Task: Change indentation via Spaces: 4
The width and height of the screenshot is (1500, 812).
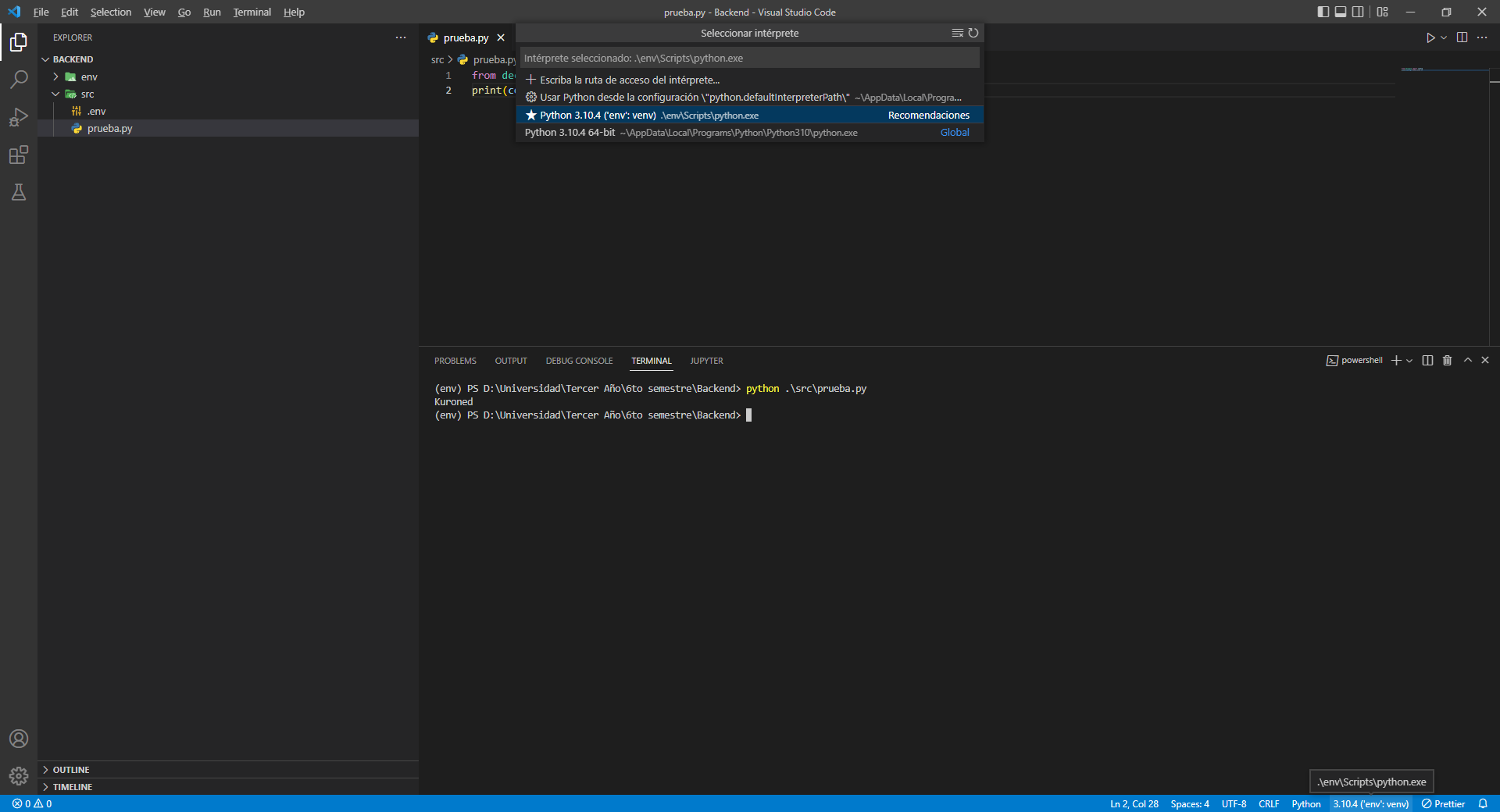Action: [x=1189, y=803]
